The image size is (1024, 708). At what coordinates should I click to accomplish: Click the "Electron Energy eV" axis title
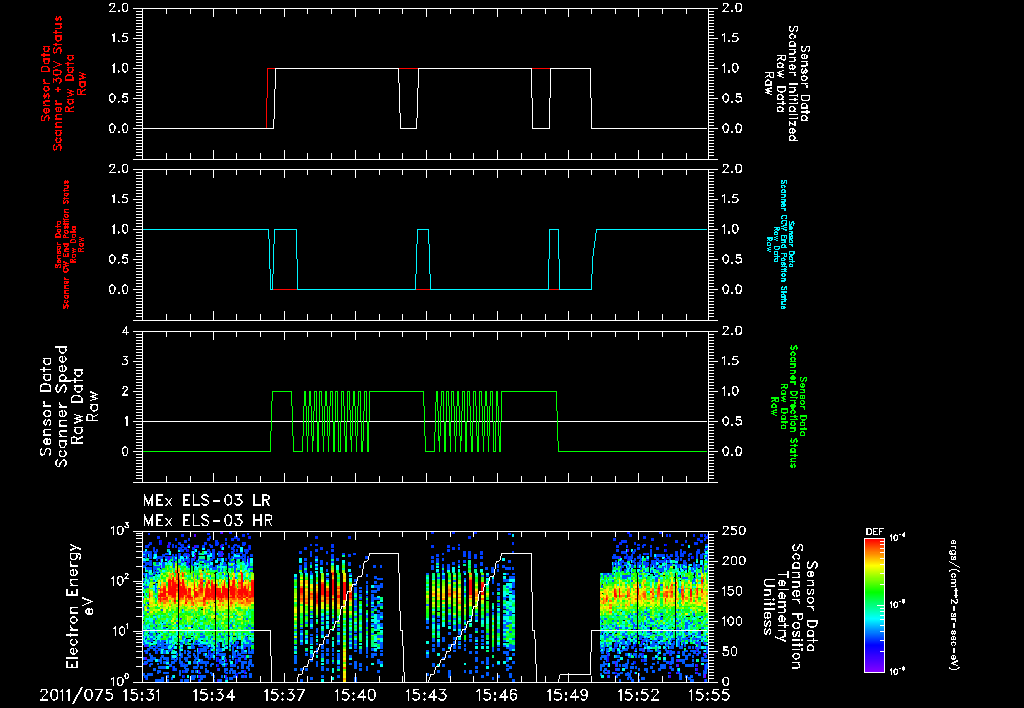point(81,606)
